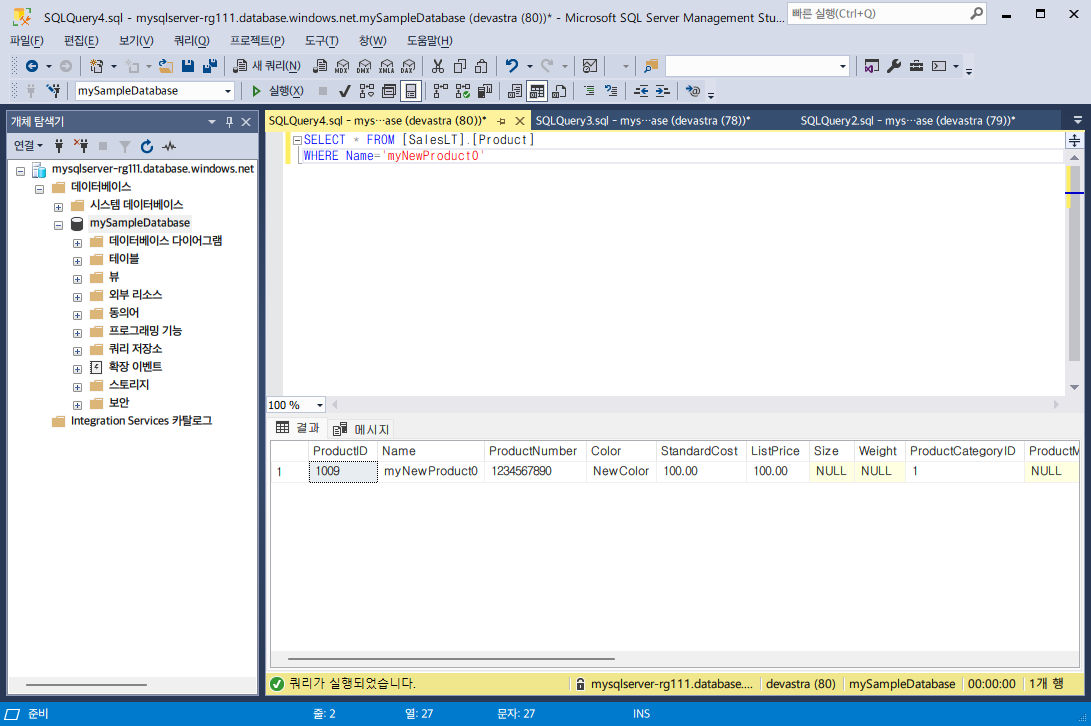Expand 시스템 데이터베이스 folder
This screenshot has height=726, width=1091.
(x=58, y=207)
